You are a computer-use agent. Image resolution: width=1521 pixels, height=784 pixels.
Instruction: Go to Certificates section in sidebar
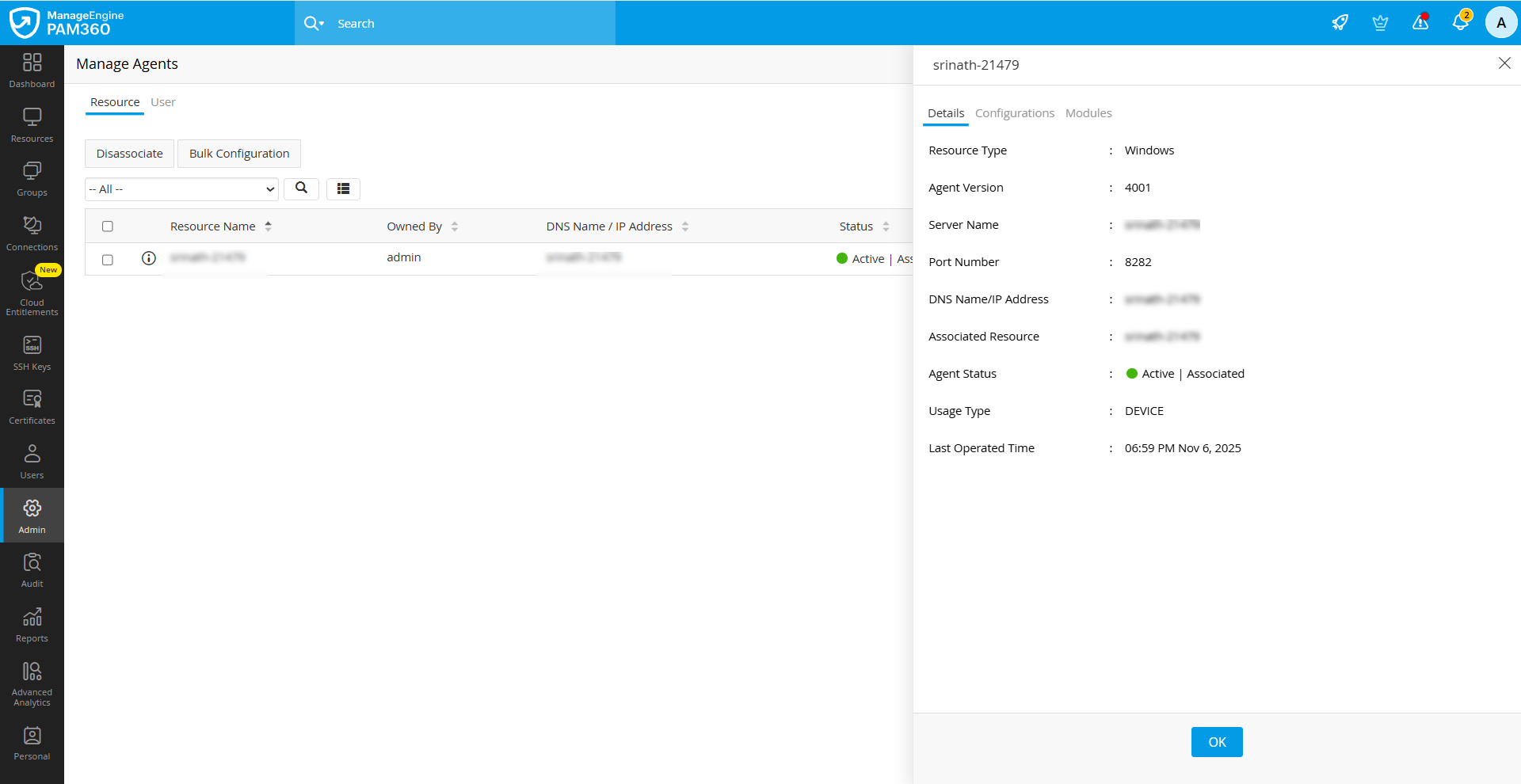[x=32, y=407]
